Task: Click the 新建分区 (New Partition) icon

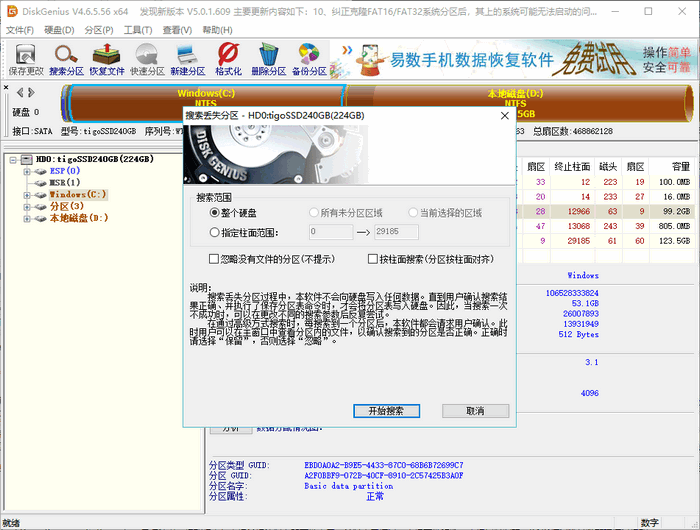Action: pyautogui.click(x=187, y=59)
